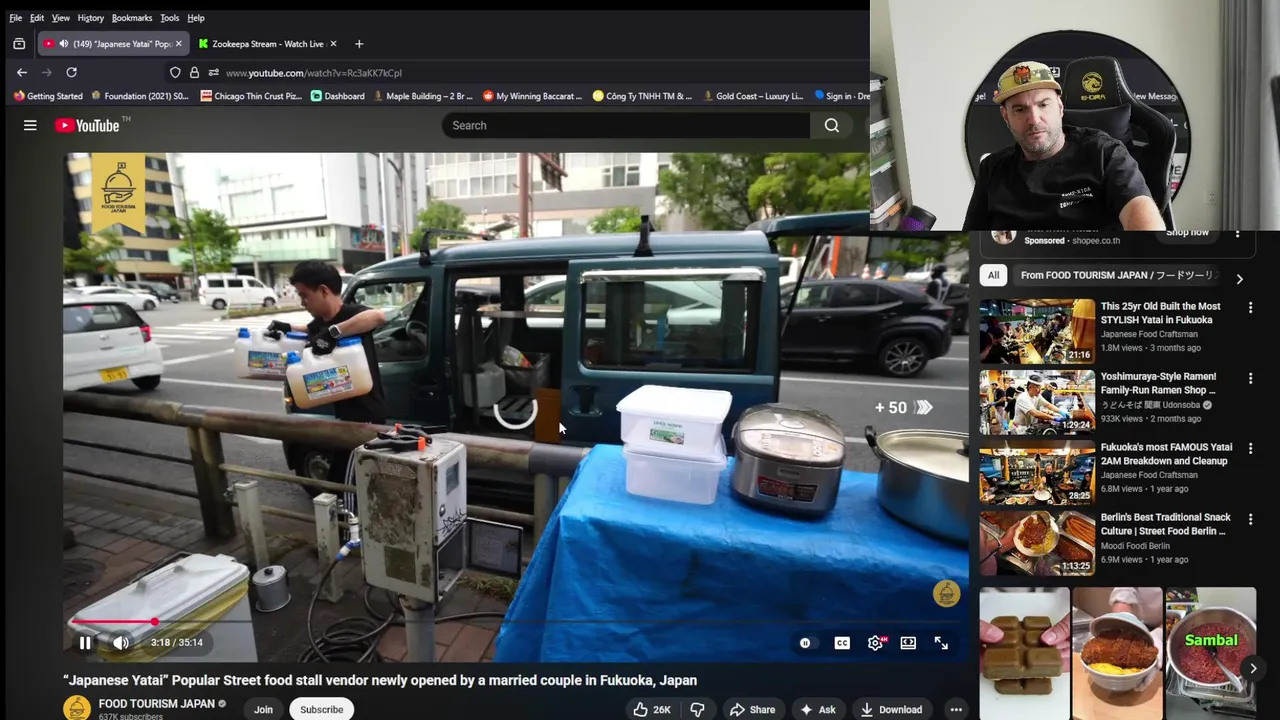Select From FOOD TOURISM JAPAN filter chip
The height and width of the screenshot is (720, 1280).
(1116, 275)
